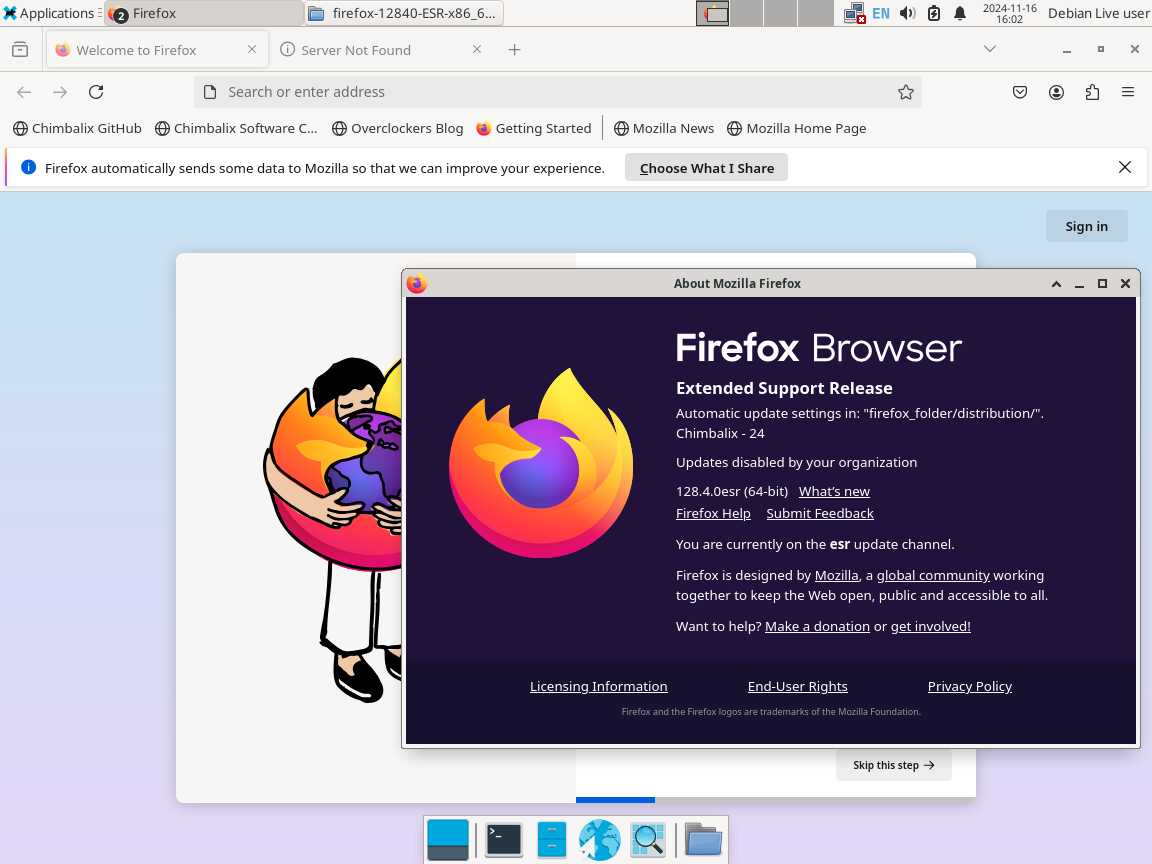Click the forward navigation arrow
Screen dimensions: 1152x864
pos(60,92)
